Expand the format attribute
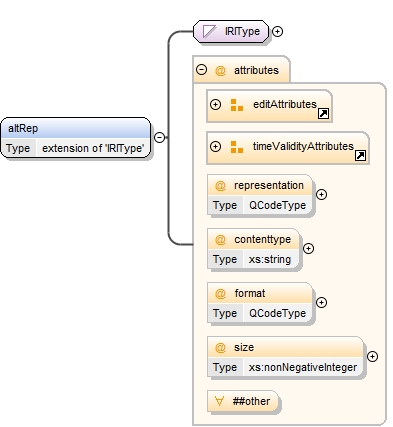The height and width of the screenshot is (427, 393). click(x=321, y=303)
